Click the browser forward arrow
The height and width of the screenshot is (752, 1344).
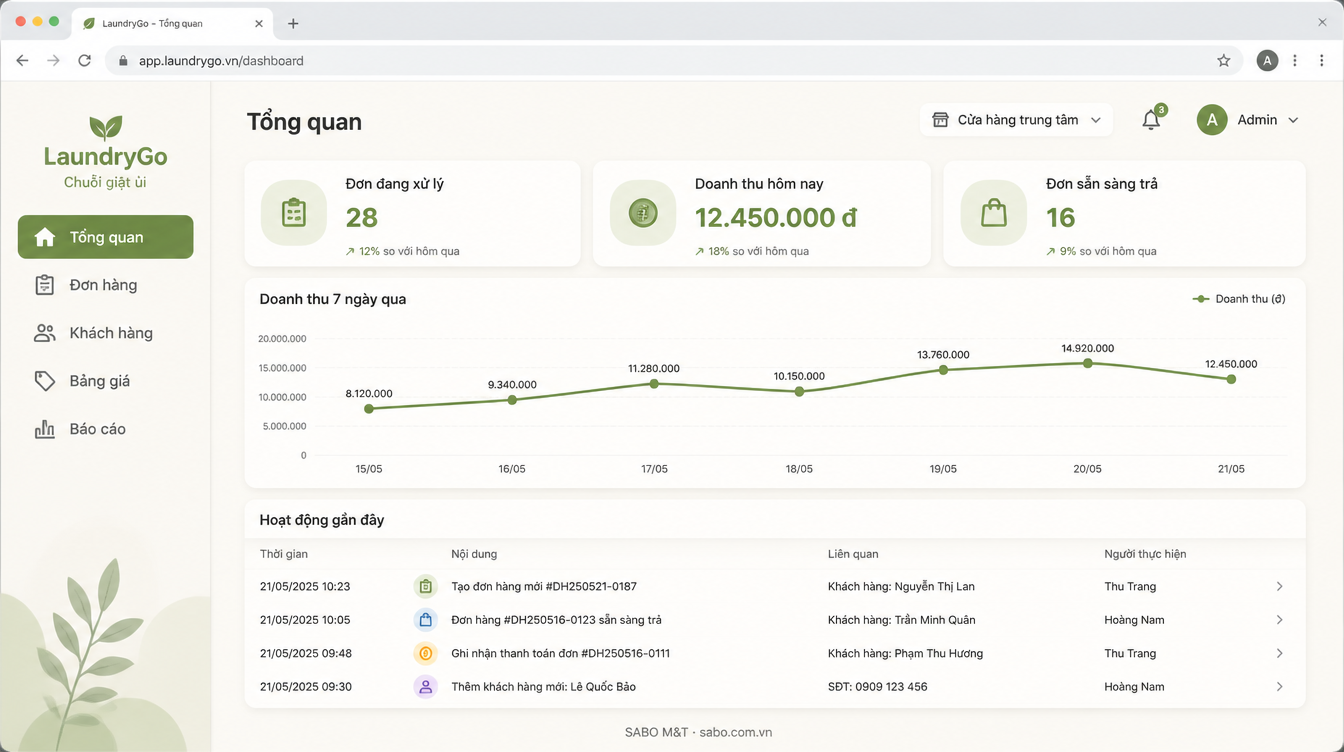(x=53, y=61)
